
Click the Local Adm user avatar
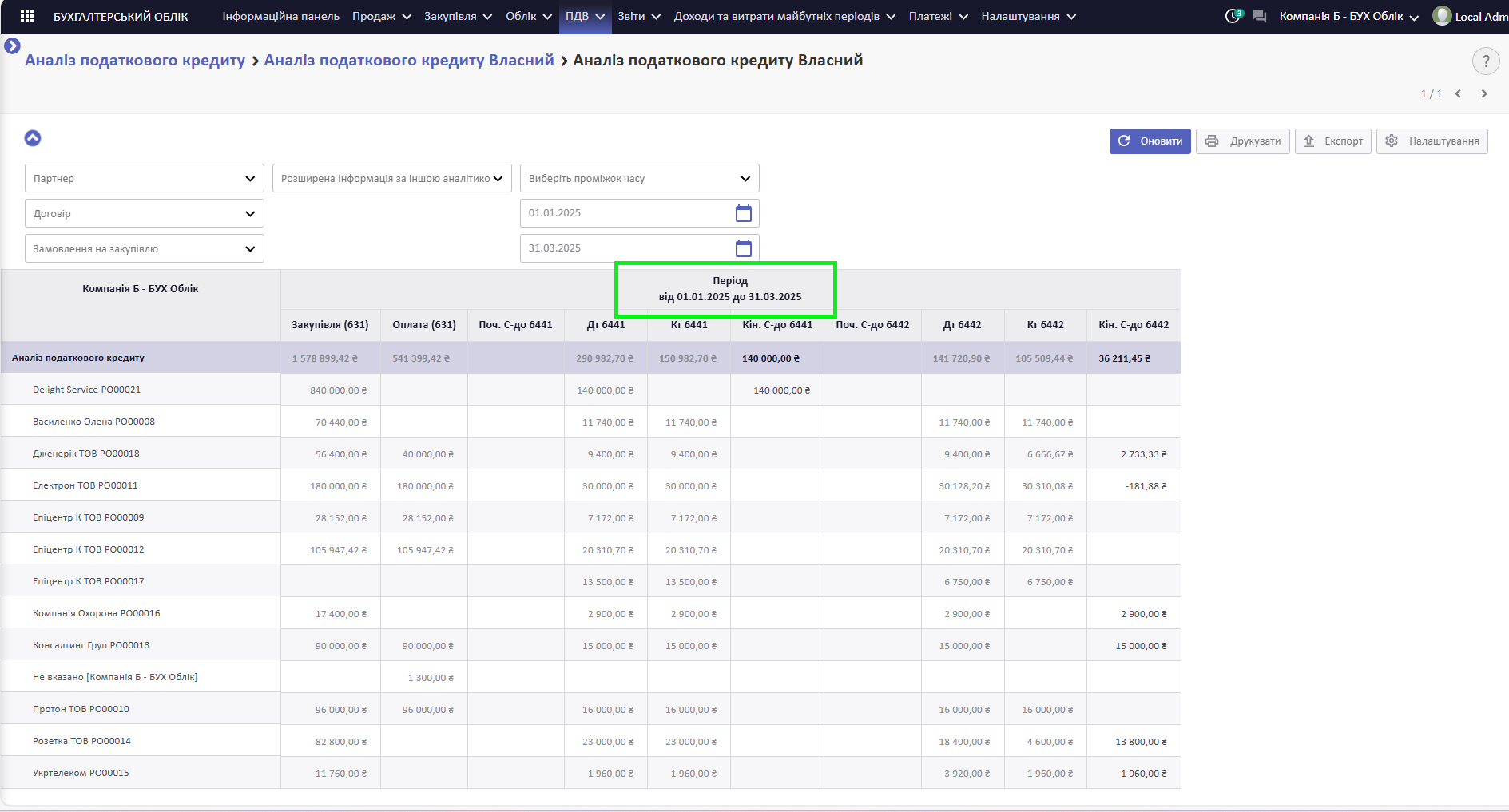[1442, 16]
